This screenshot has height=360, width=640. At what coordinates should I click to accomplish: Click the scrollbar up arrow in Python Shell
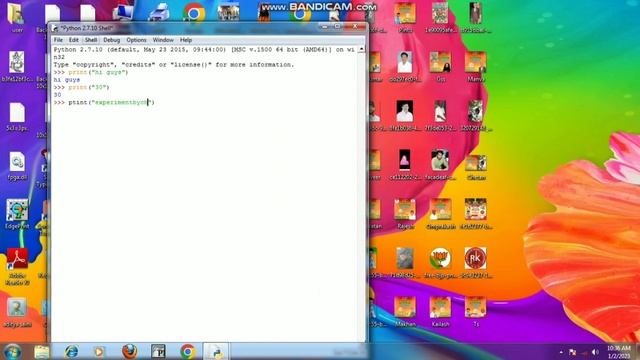pyautogui.click(x=361, y=49)
